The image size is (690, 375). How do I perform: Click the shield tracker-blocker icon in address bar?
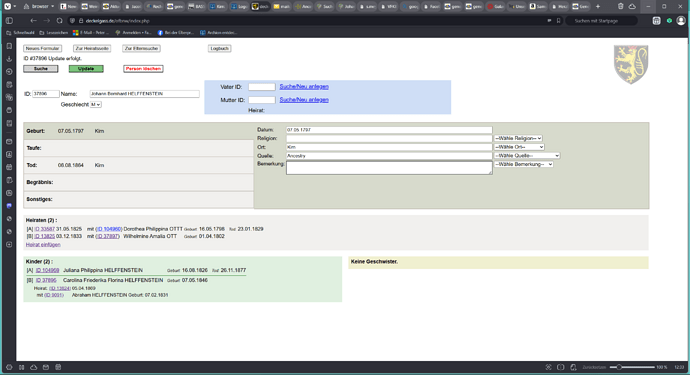pyautogui.click(x=73, y=21)
